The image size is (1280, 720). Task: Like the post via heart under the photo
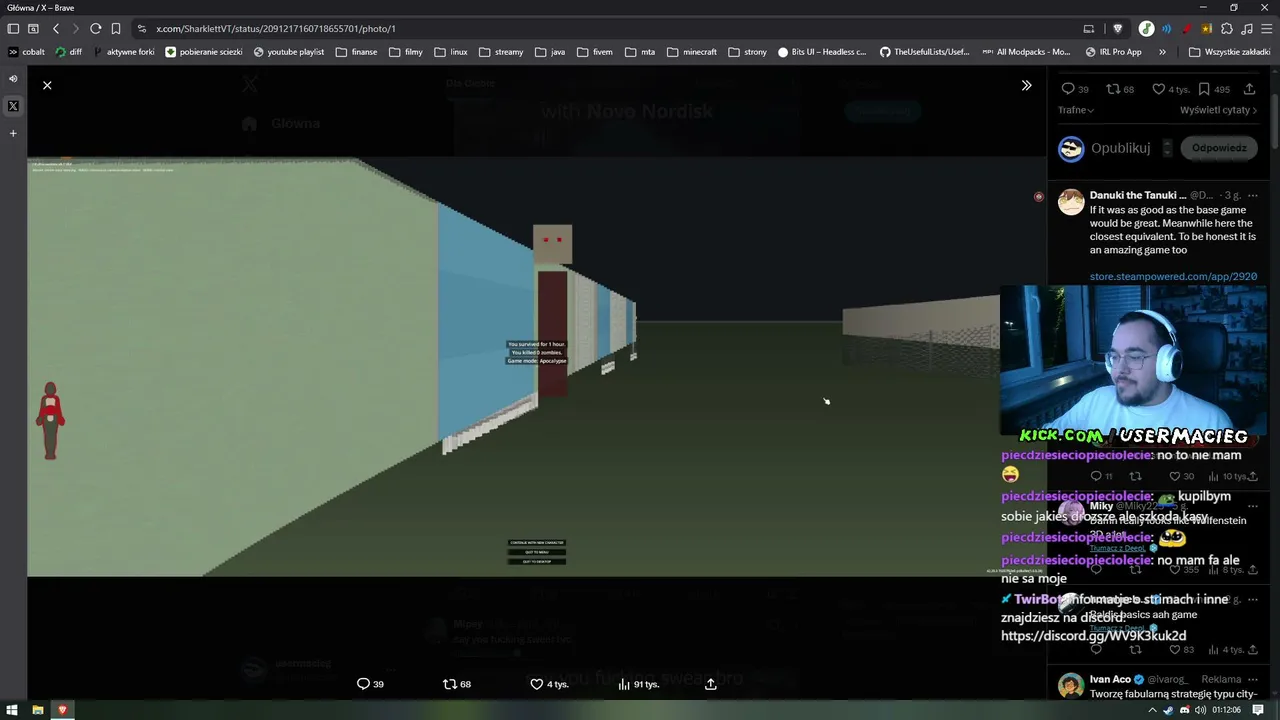[549, 684]
